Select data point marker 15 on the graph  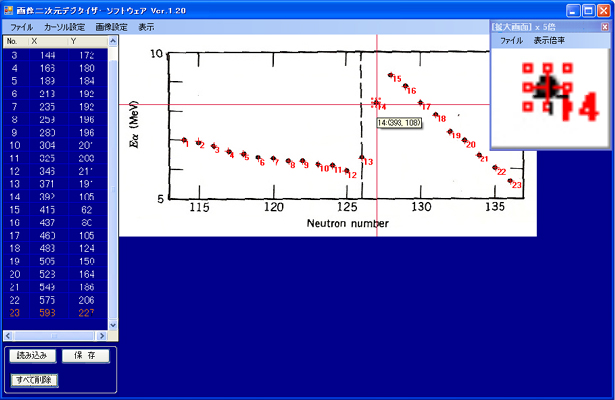(x=390, y=75)
